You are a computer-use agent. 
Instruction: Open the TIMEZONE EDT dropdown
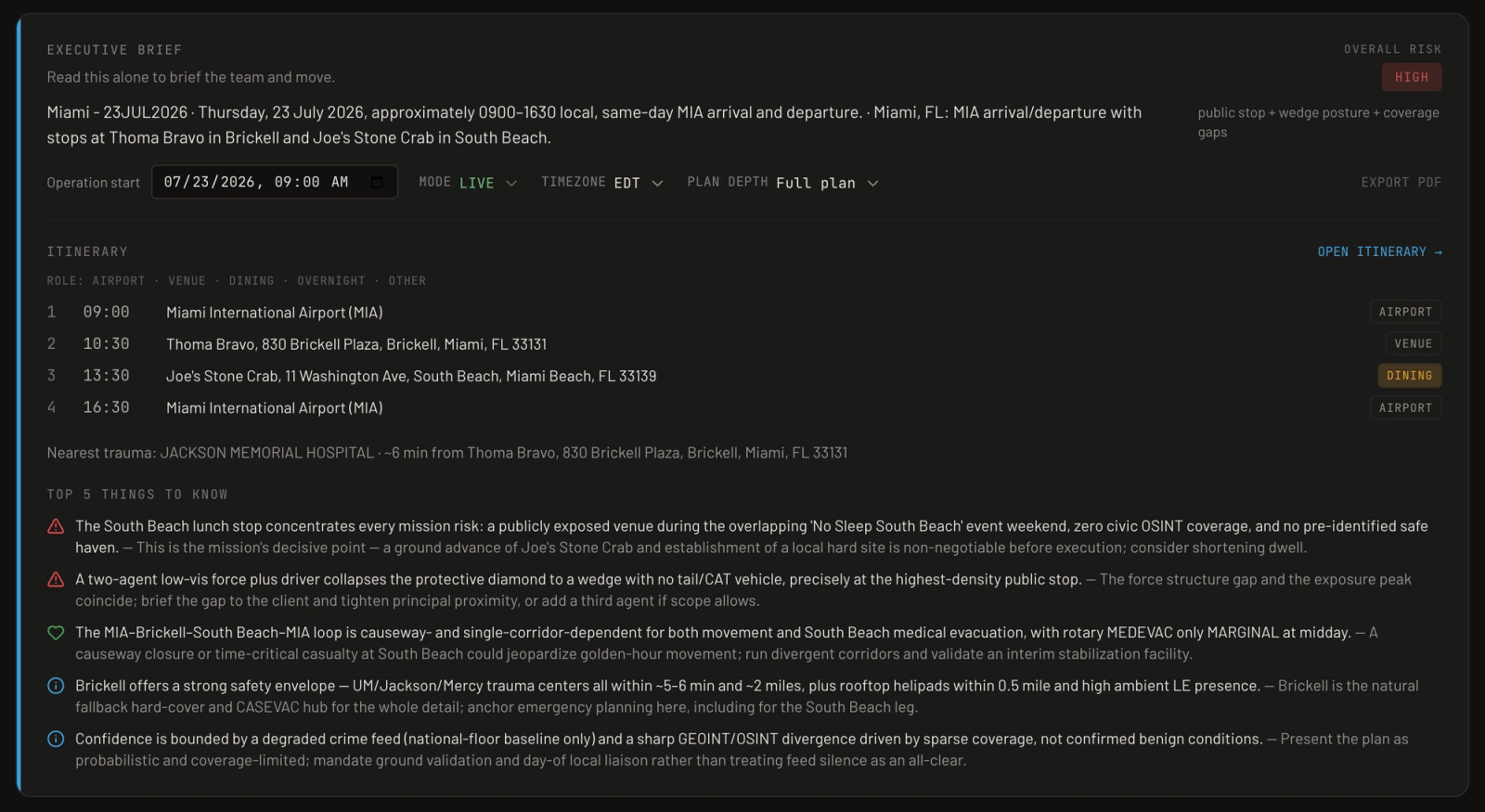click(602, 183)
